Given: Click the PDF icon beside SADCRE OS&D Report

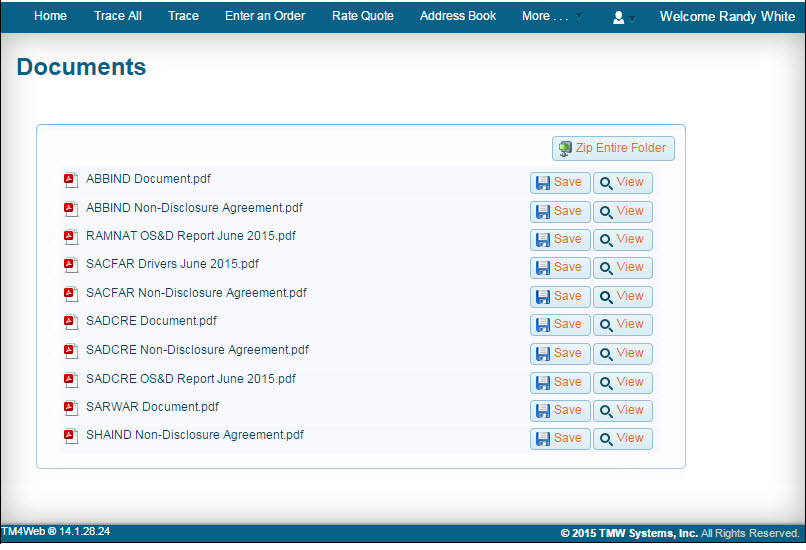Looking at the screenshot, I should click(x=71, y=379).
